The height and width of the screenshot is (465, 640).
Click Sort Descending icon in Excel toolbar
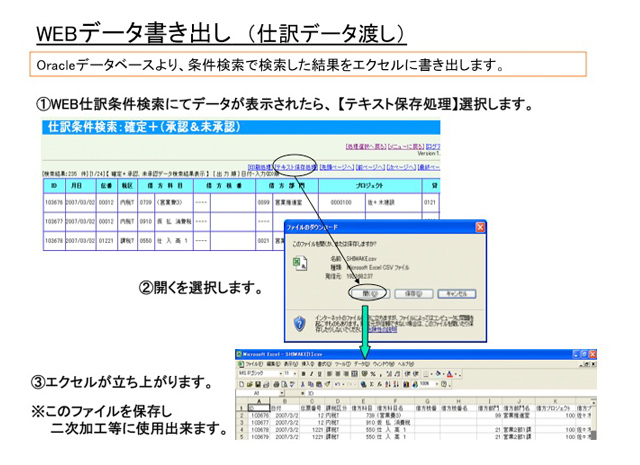point(396,384)
